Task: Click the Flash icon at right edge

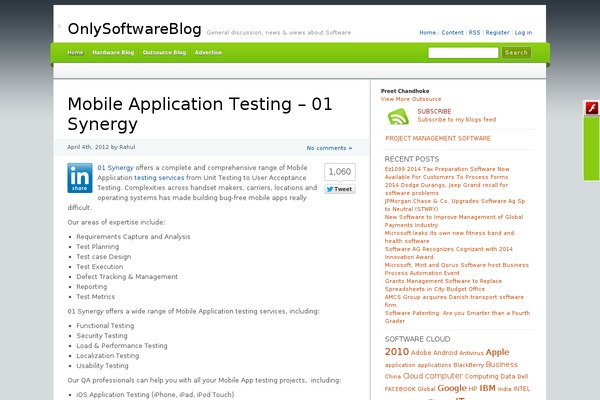Action: 592,108
